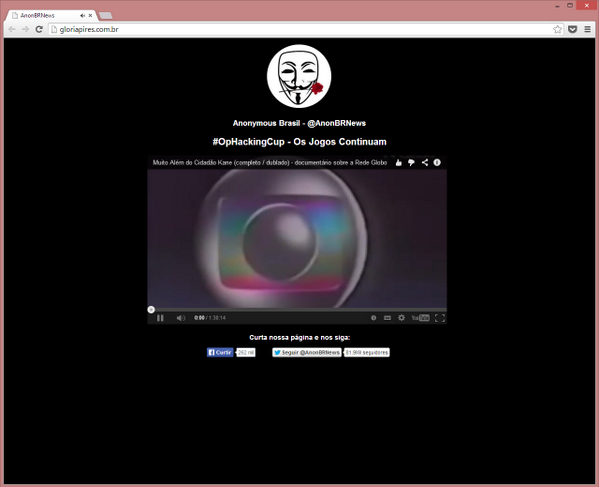Click the #OpHackingCup heading text

300,142
